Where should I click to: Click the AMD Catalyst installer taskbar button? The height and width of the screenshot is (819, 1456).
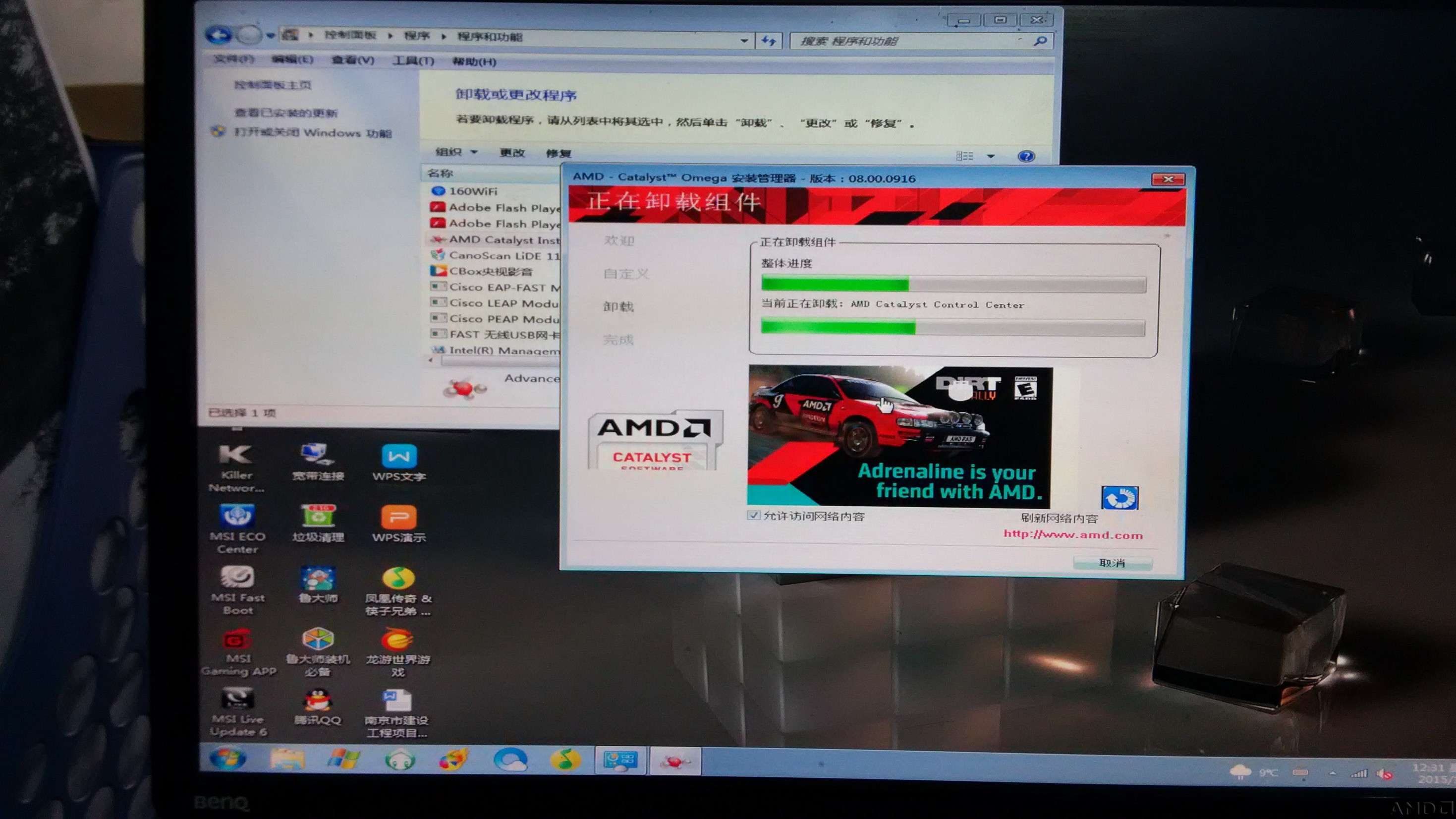click(x=675, y=761)
